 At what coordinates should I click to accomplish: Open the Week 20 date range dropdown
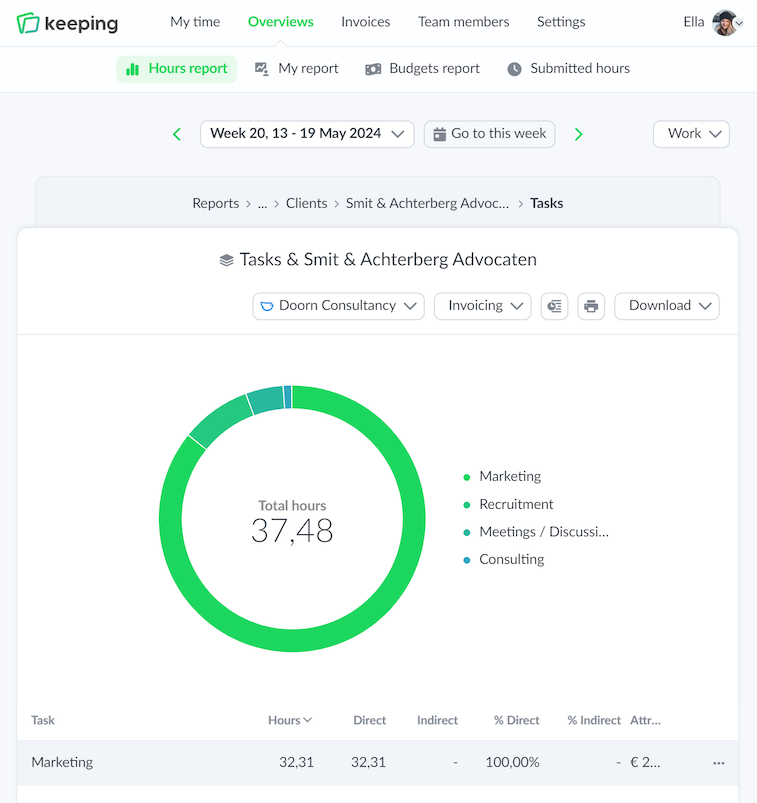pyautogui.click(x=307, y=134)
